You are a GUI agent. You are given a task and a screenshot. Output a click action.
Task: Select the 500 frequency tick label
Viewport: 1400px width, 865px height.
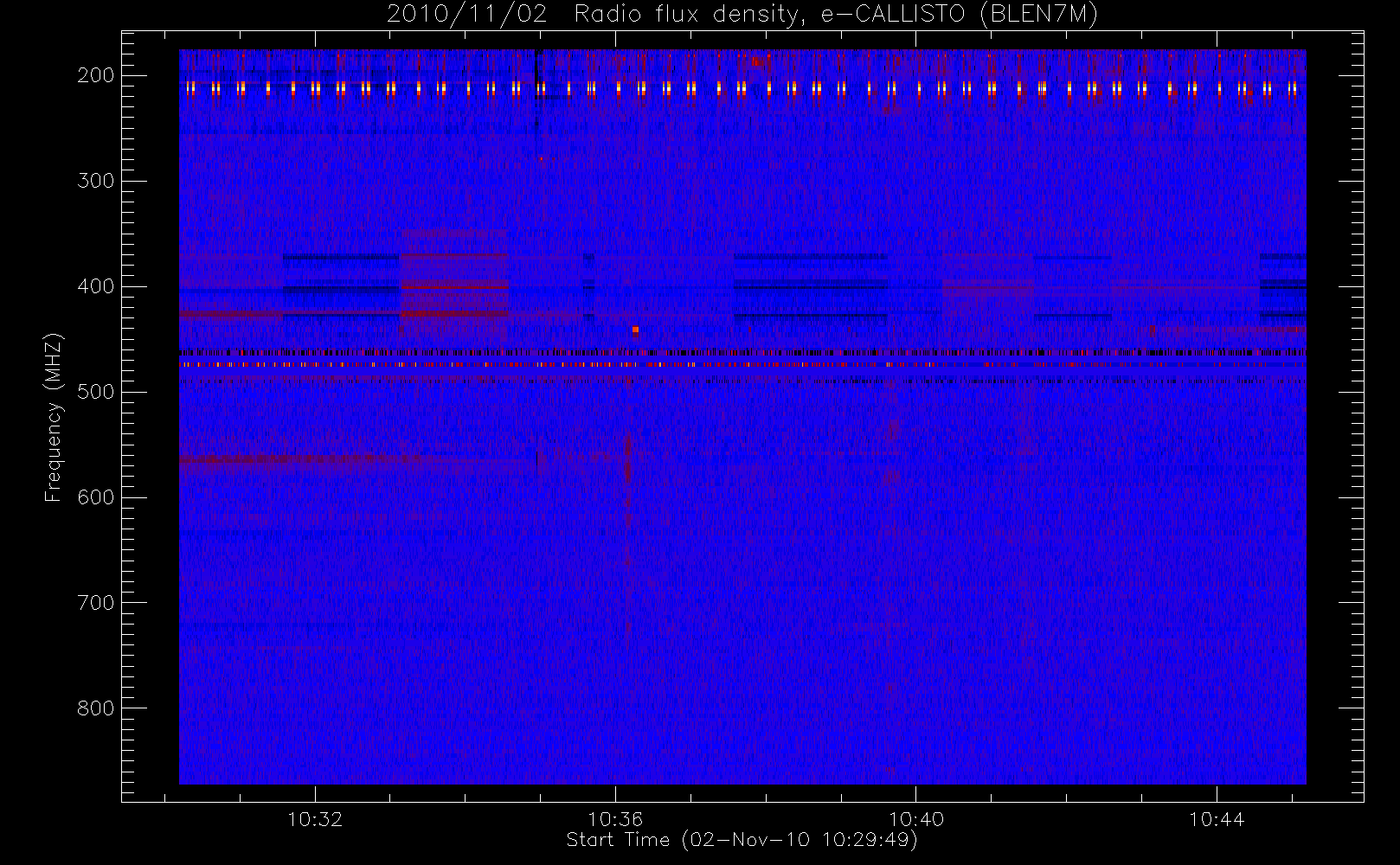(96, 392)
